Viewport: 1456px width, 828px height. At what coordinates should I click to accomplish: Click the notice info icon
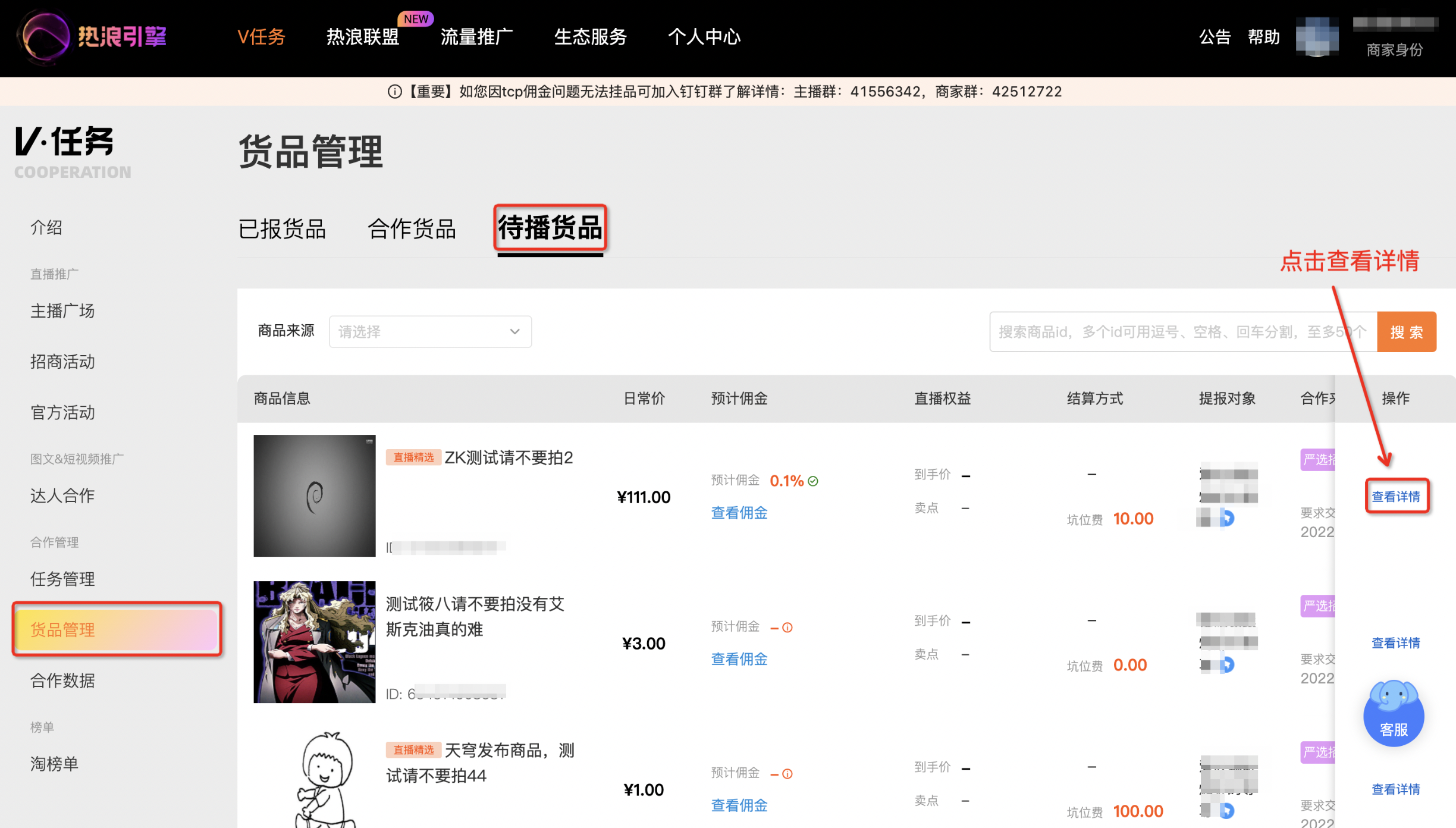tap(395, 92)
